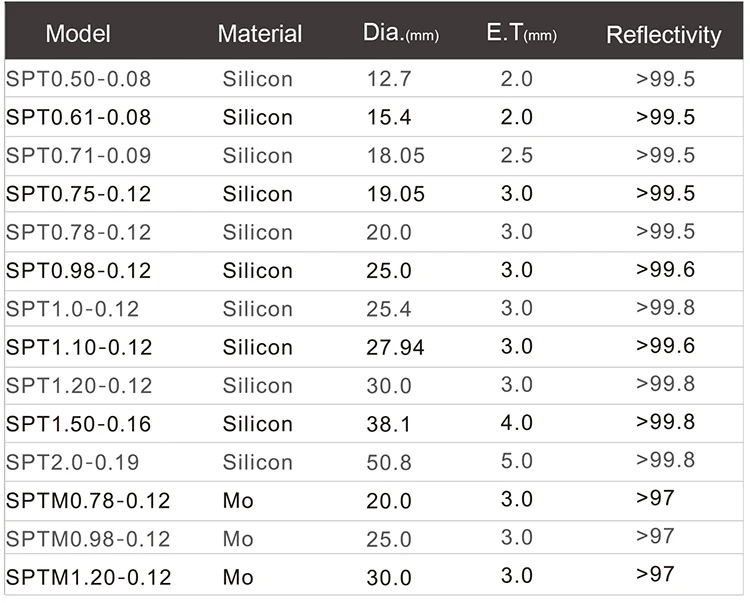Viewport: 750px width, 603px height.
Task: Select the 27.94 diameter cell
Action: [x=395, y=347]
